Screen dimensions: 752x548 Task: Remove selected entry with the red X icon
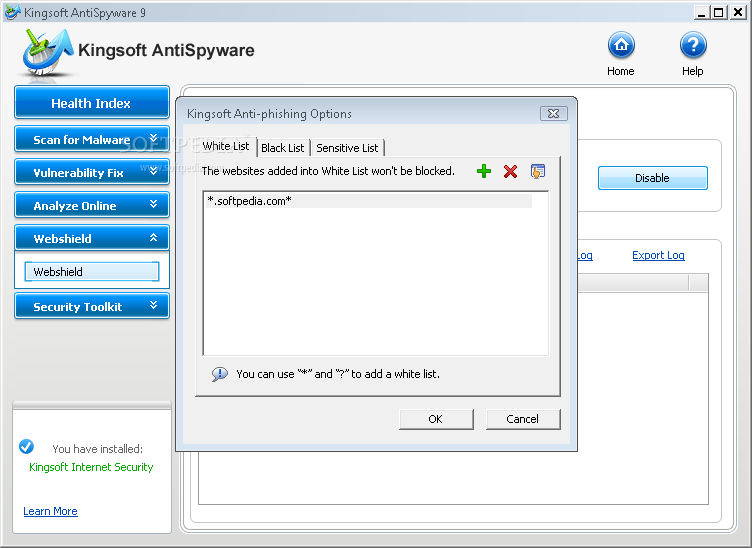(x=510, y=171)
